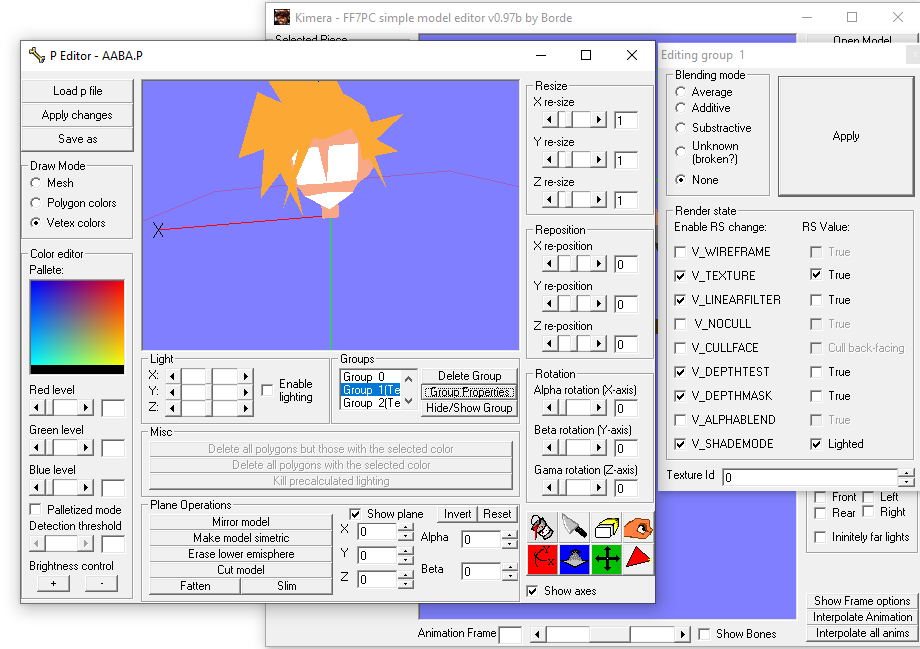
Task: Select the paint bucket tool
Action: (543, 527)
